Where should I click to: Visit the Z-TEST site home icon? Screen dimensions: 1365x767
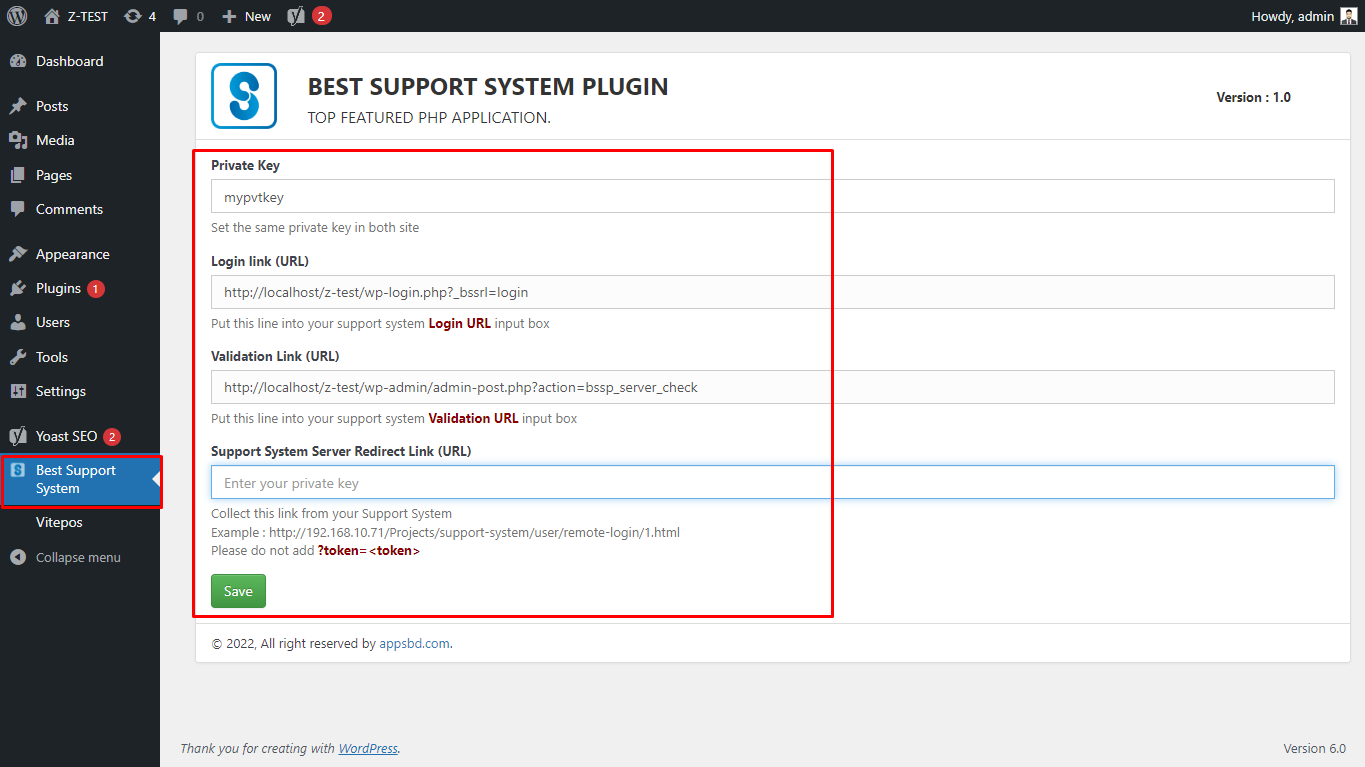coord(52,16)
